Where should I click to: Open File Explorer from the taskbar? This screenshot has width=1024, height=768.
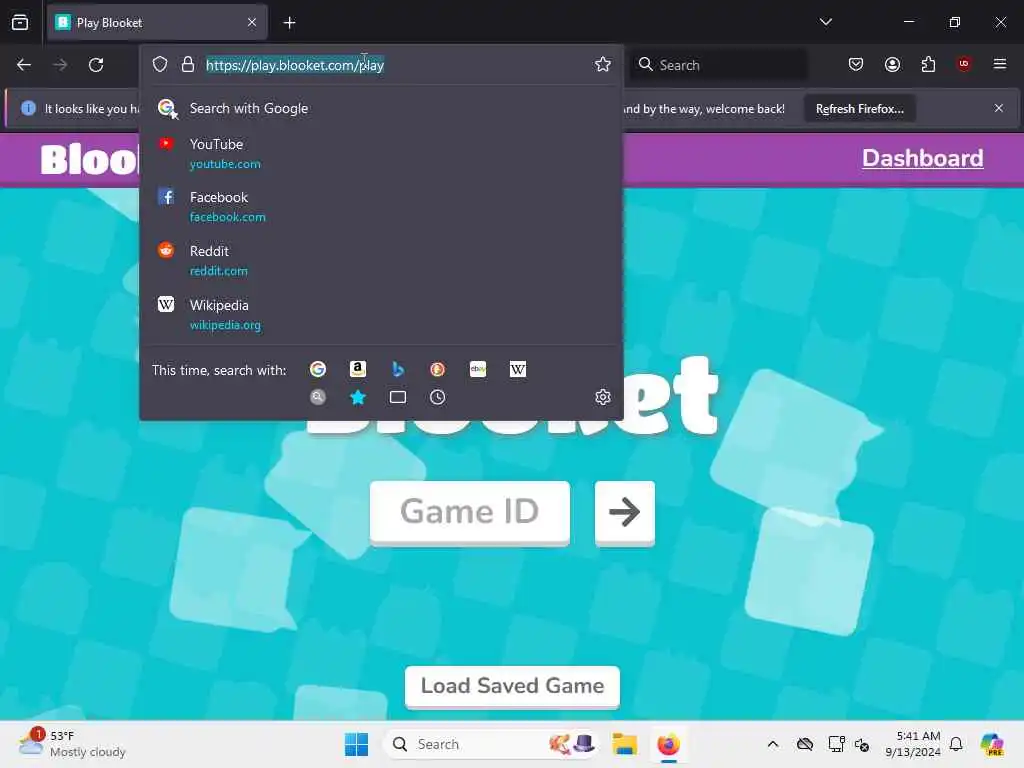(624, 744)
